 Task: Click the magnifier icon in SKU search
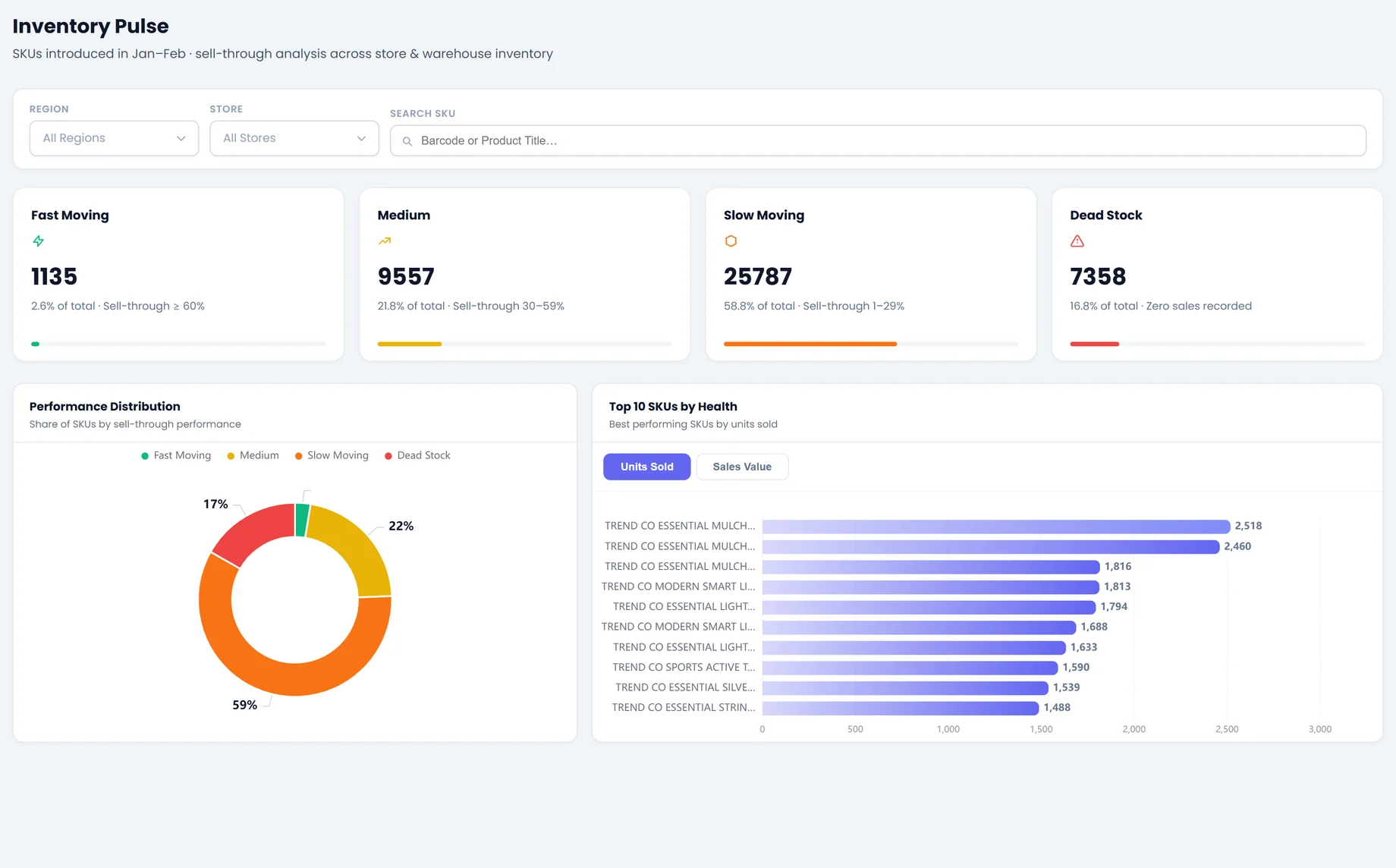point(407,141)
